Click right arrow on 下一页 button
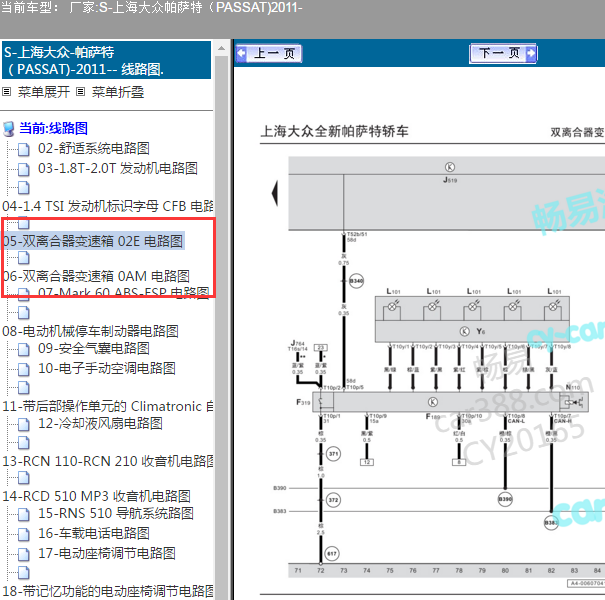Viewport: 605px width, 600px height. pyautogui.click(x=531, y=53)
